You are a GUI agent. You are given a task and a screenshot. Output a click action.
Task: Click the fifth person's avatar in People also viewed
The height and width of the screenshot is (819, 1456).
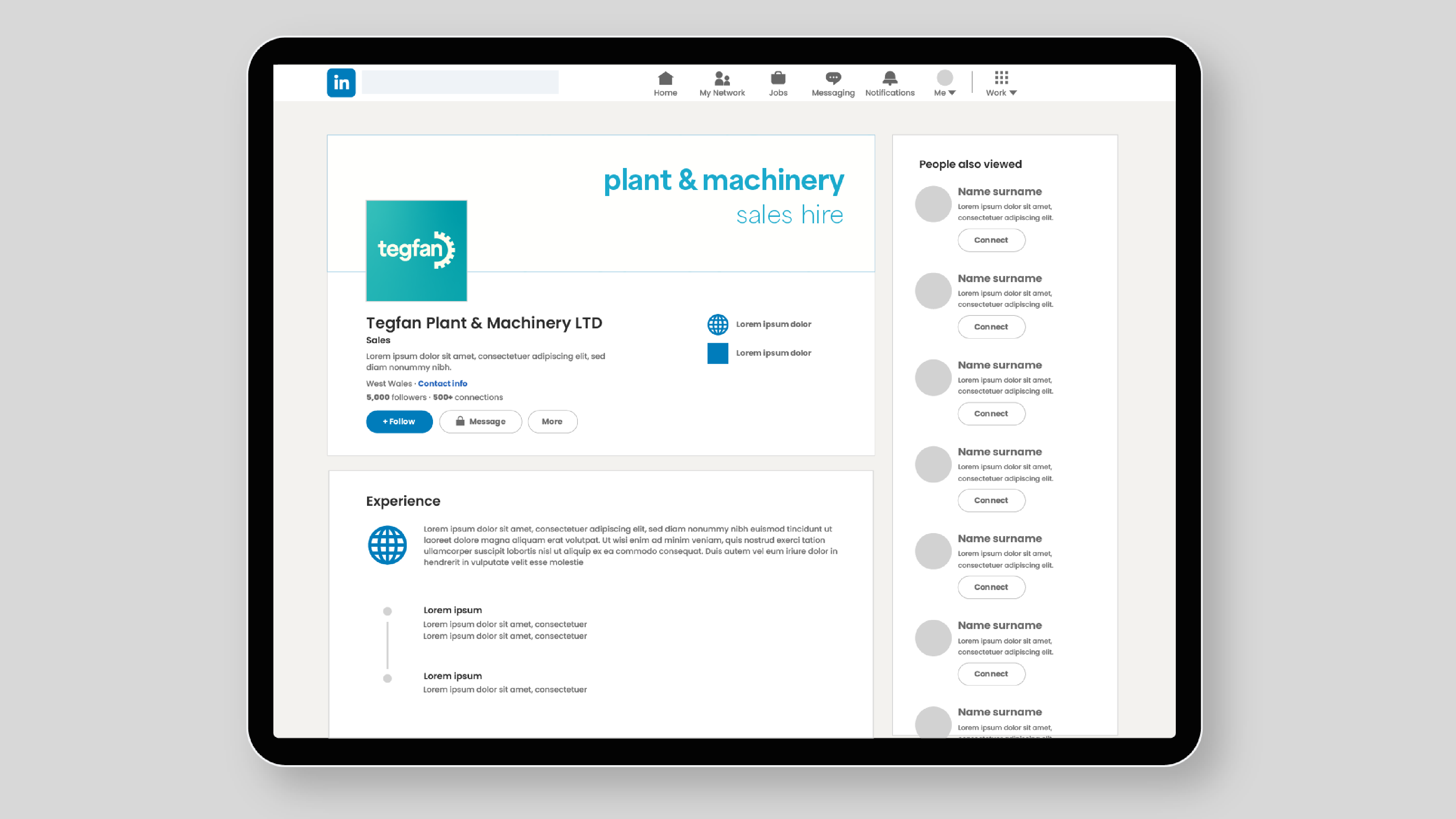[933, 551]
